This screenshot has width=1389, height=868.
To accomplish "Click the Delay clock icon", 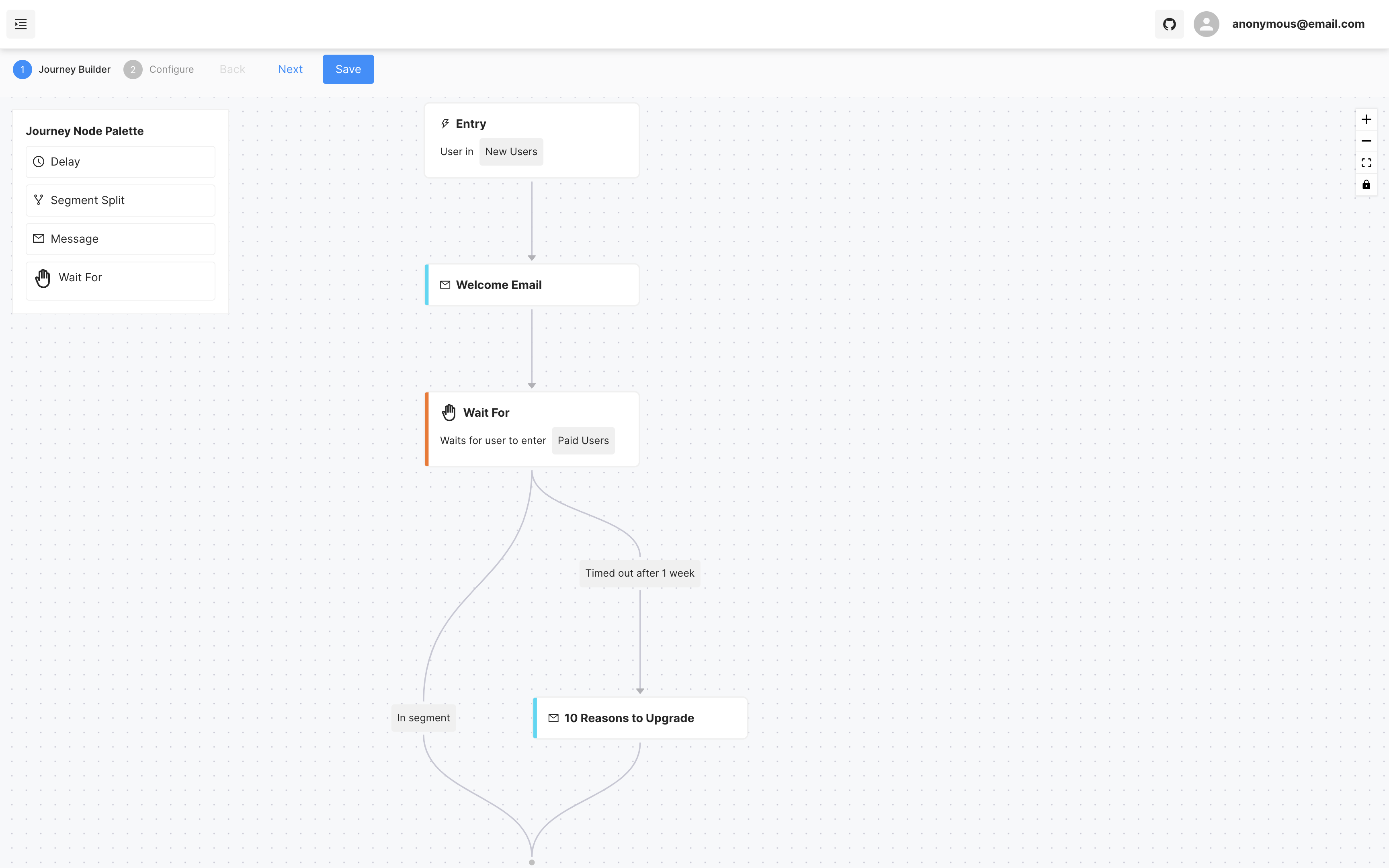I will click(39, 162).
